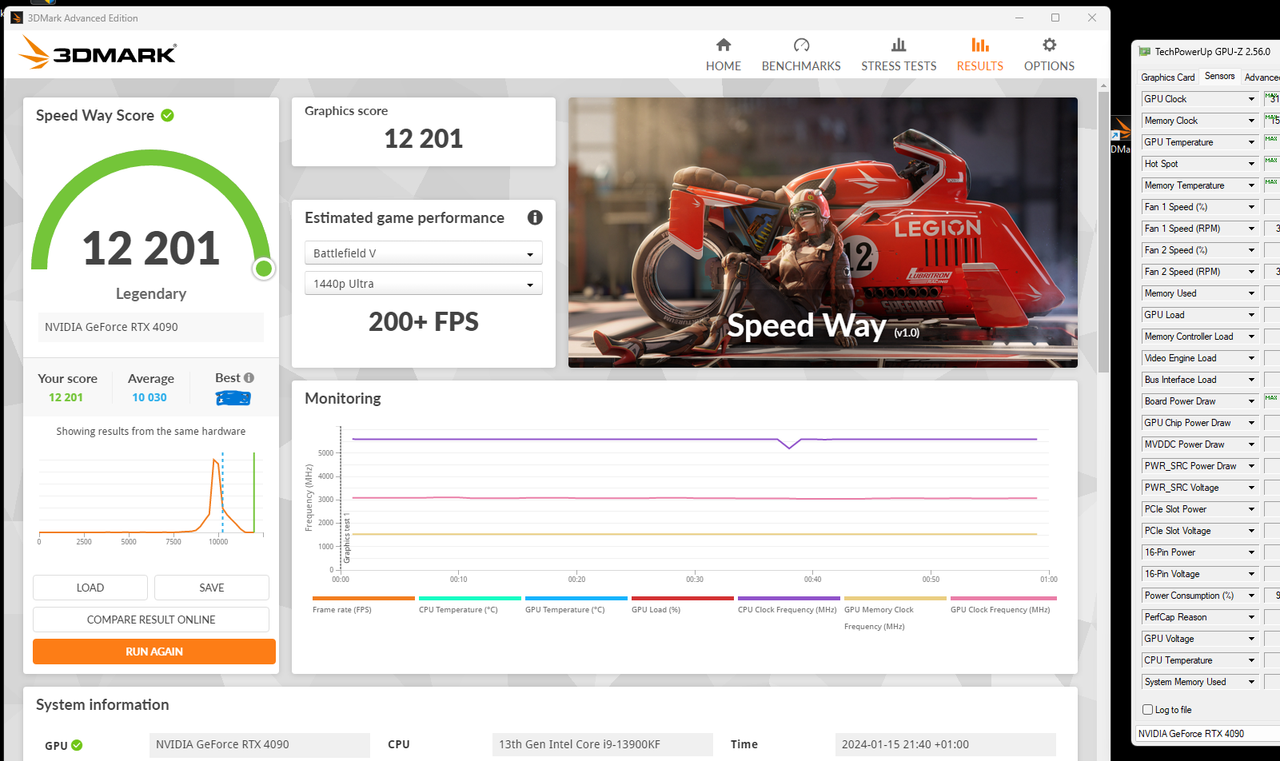Viewport: 1280px width, 761px height.
Task: Open the Battlefield V game dropdown
Action: 424,254
